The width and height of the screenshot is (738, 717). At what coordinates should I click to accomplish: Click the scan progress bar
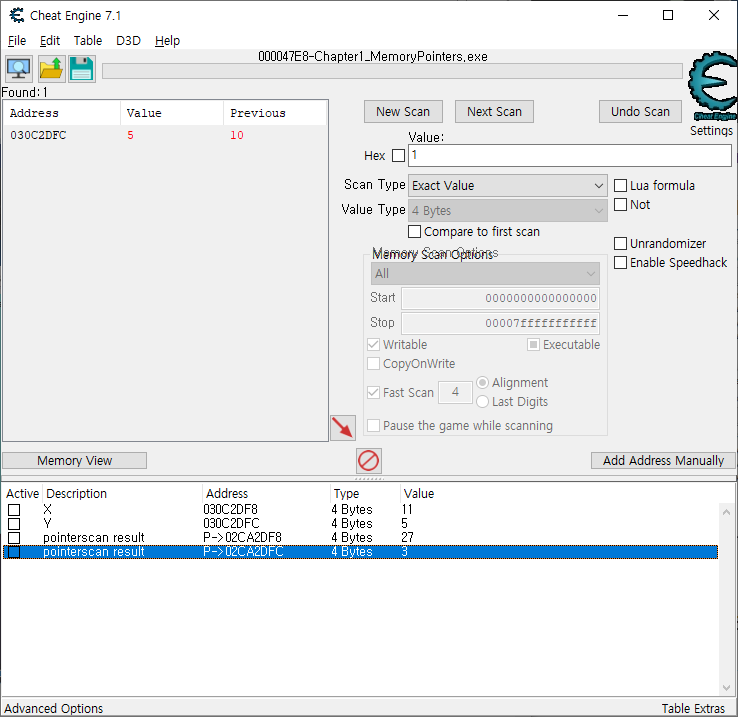pos(392,71)
